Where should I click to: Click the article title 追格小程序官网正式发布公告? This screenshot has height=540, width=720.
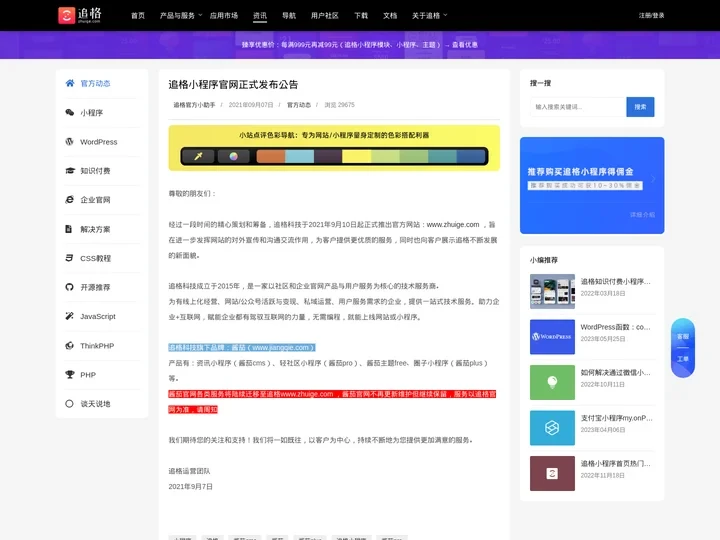point(233,84)
